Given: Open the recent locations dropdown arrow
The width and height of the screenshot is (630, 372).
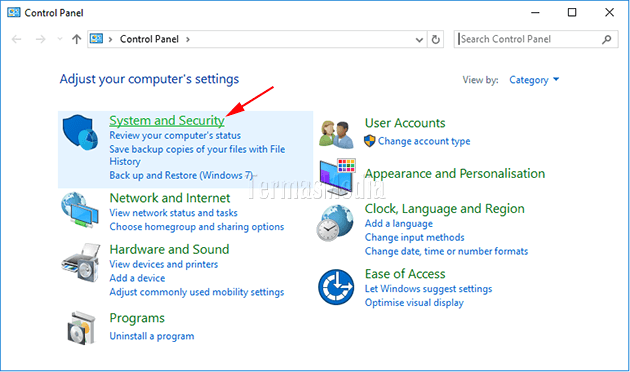Looking at the screenshot, I should 60,39.
